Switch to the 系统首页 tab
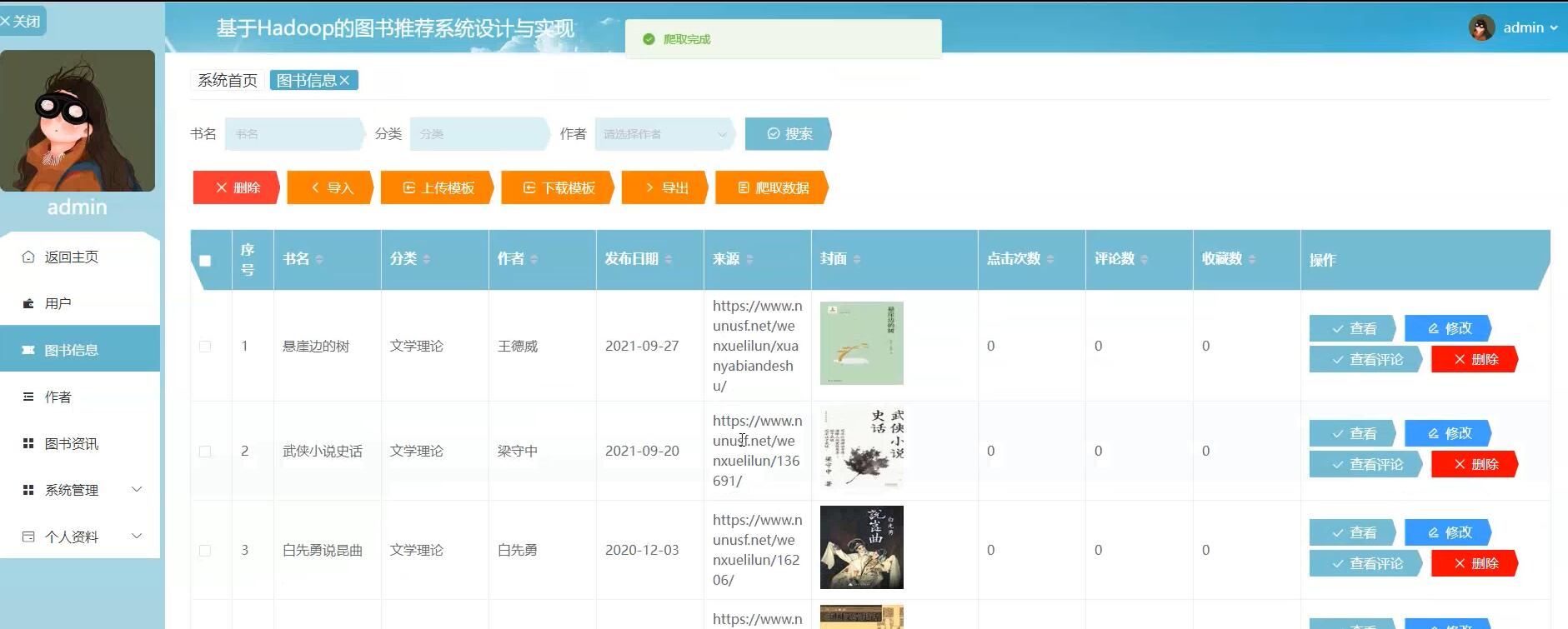 point(228,80)
